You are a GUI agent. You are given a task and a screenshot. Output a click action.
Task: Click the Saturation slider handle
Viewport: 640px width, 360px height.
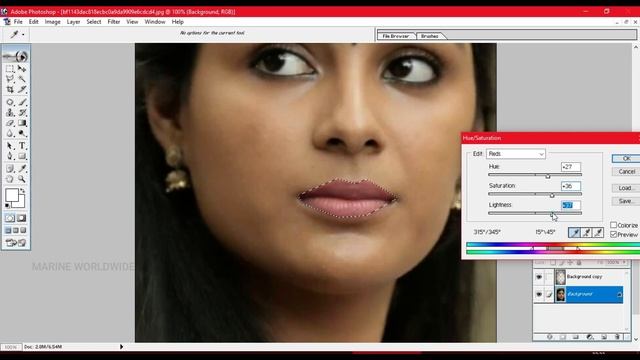(552, 195)
